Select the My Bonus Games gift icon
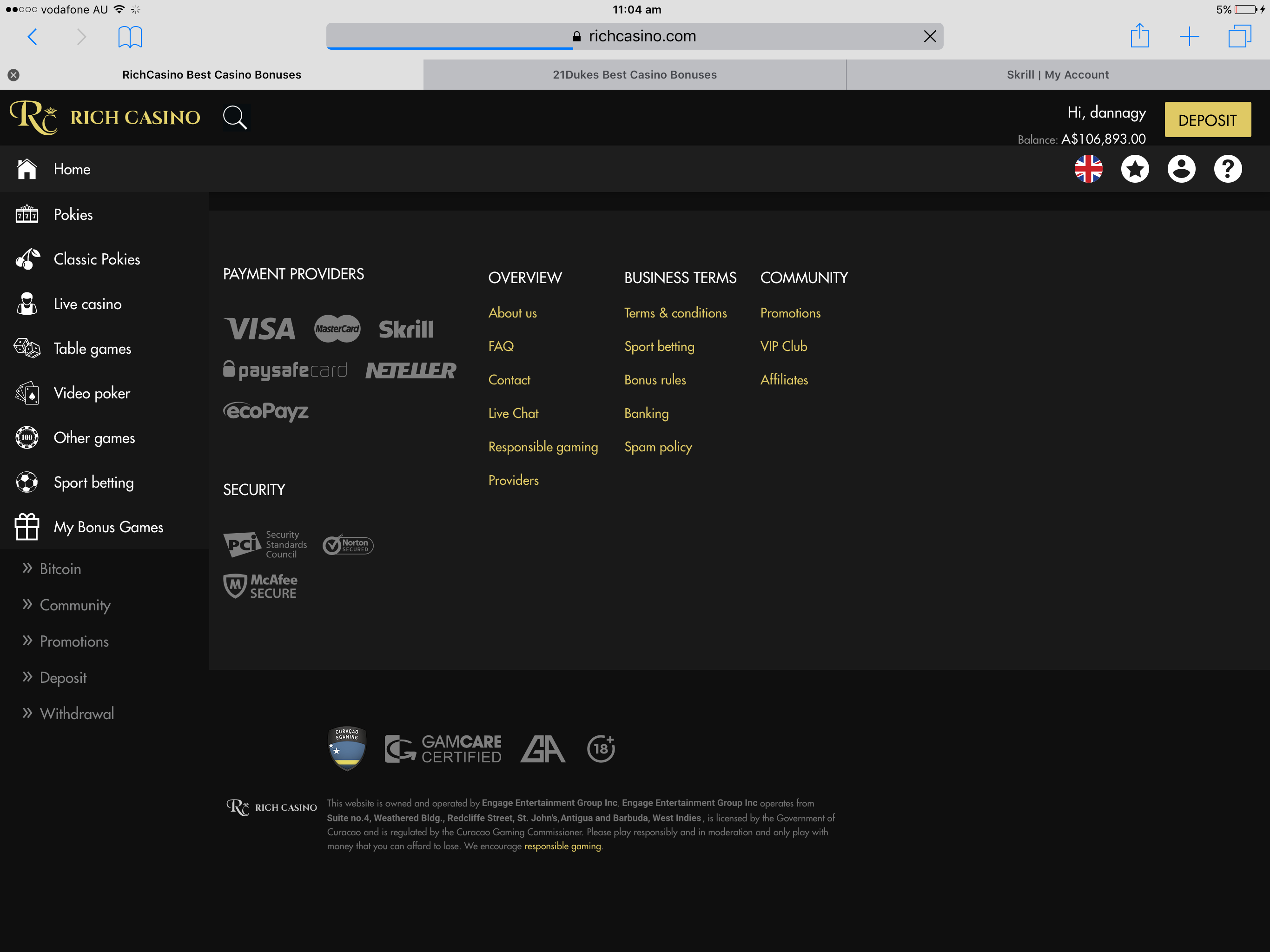The image size is (1270, 952). pyautogui.click(x=26, y=527)
